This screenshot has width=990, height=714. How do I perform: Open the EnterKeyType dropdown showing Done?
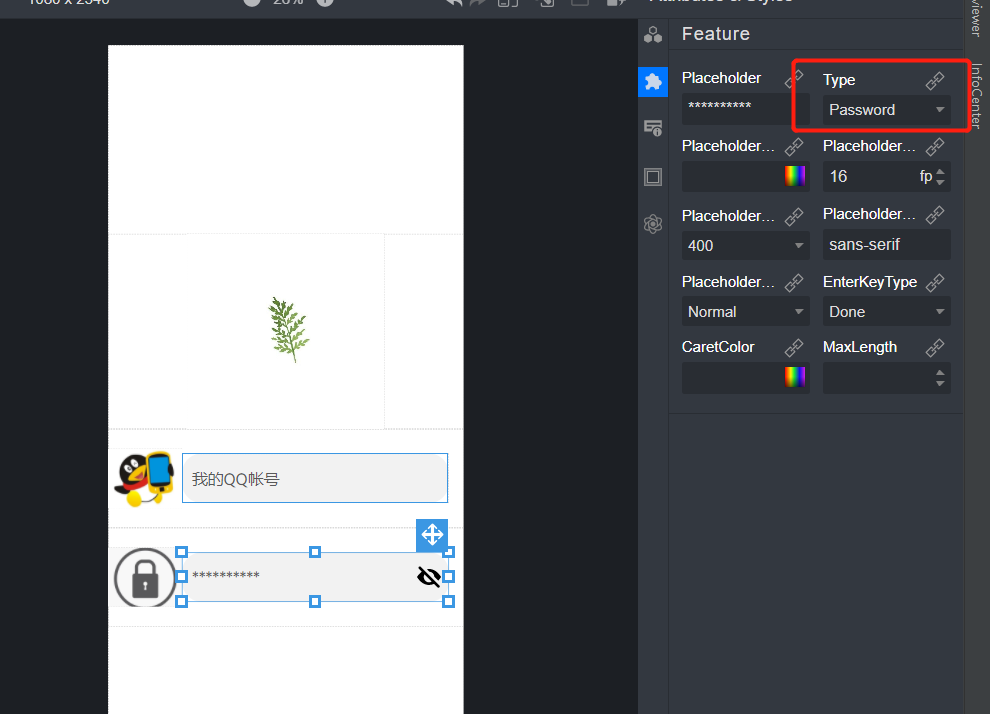[x=886, y=312]
